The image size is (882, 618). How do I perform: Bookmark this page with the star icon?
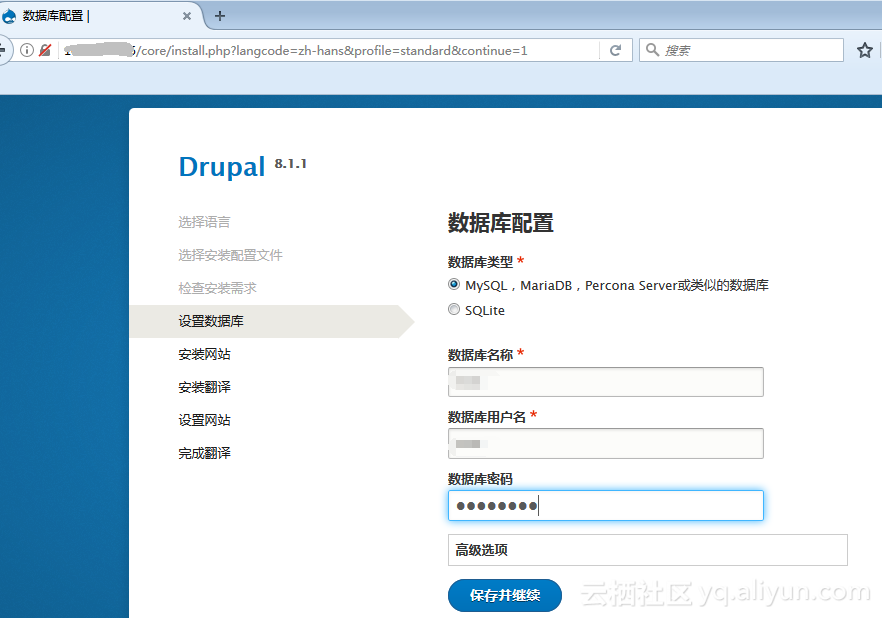click(865, 51)
